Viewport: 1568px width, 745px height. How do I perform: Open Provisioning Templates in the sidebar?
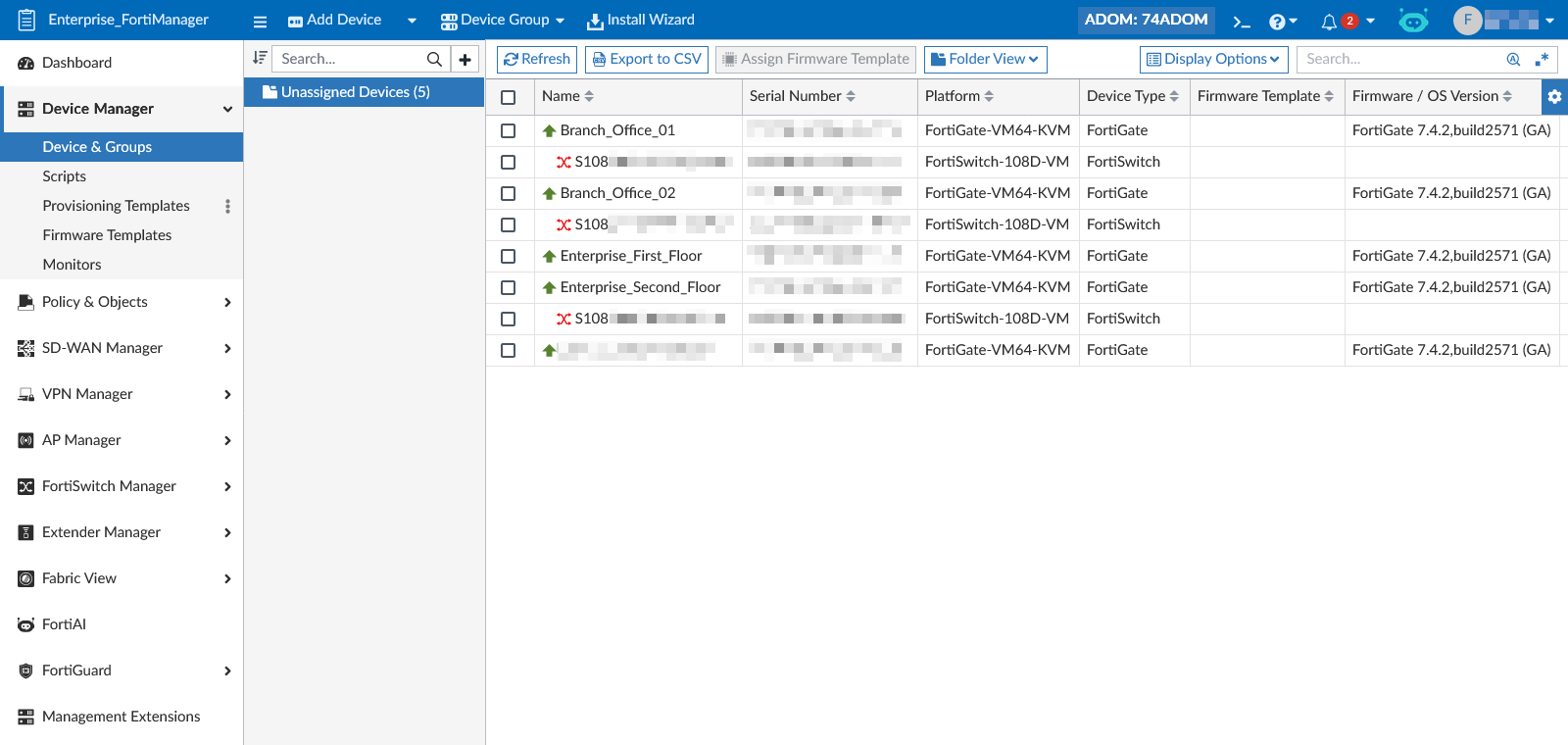point(116,206)
